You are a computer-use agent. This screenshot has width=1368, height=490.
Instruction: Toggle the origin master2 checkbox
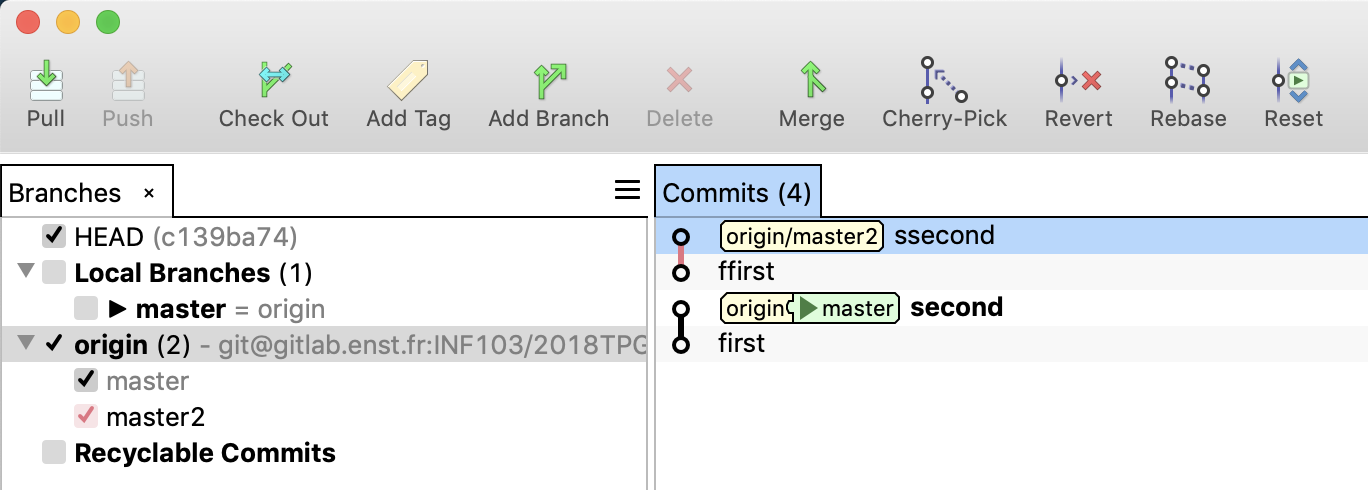click(86, 416)
